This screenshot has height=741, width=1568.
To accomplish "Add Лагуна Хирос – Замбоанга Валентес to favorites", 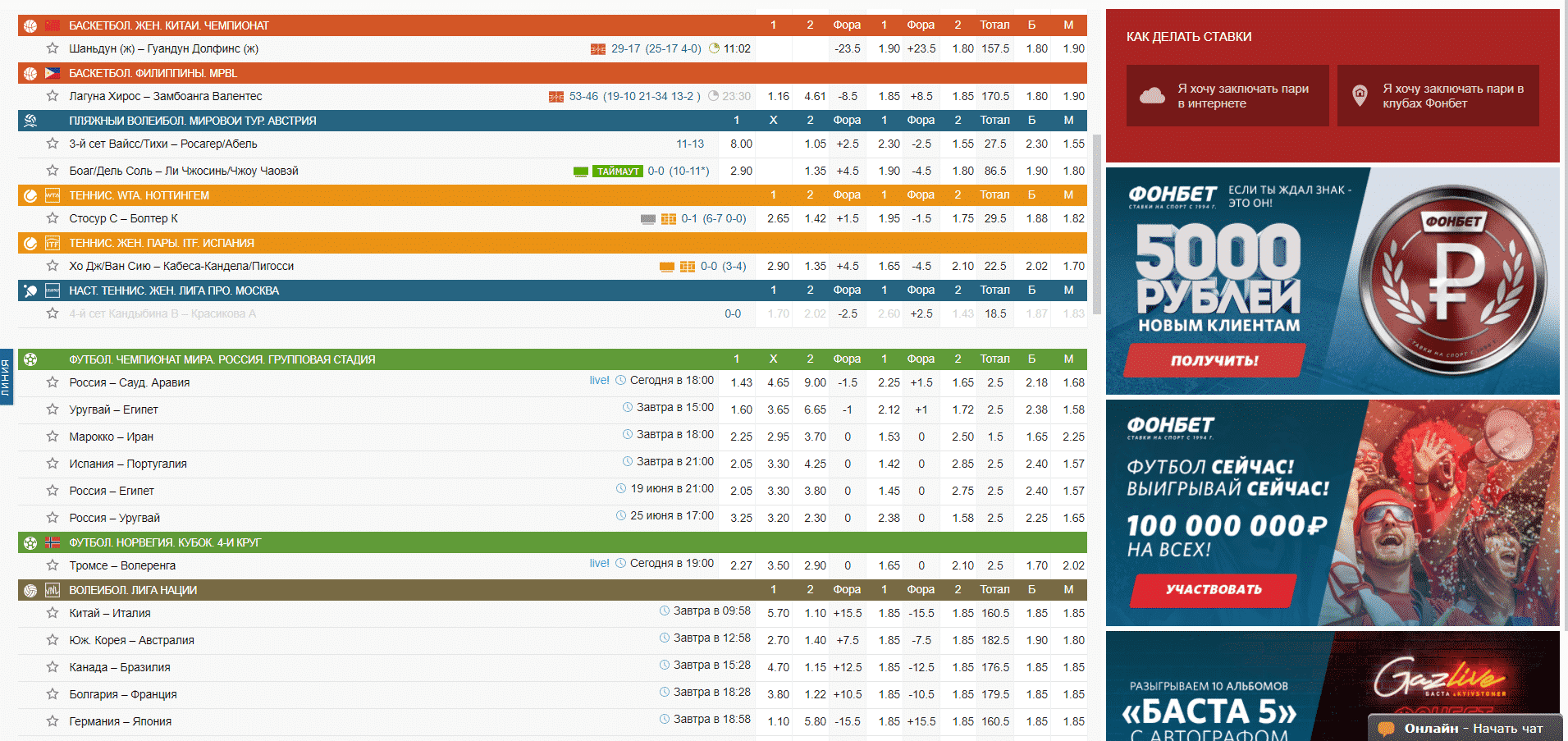I will (53, 96).
